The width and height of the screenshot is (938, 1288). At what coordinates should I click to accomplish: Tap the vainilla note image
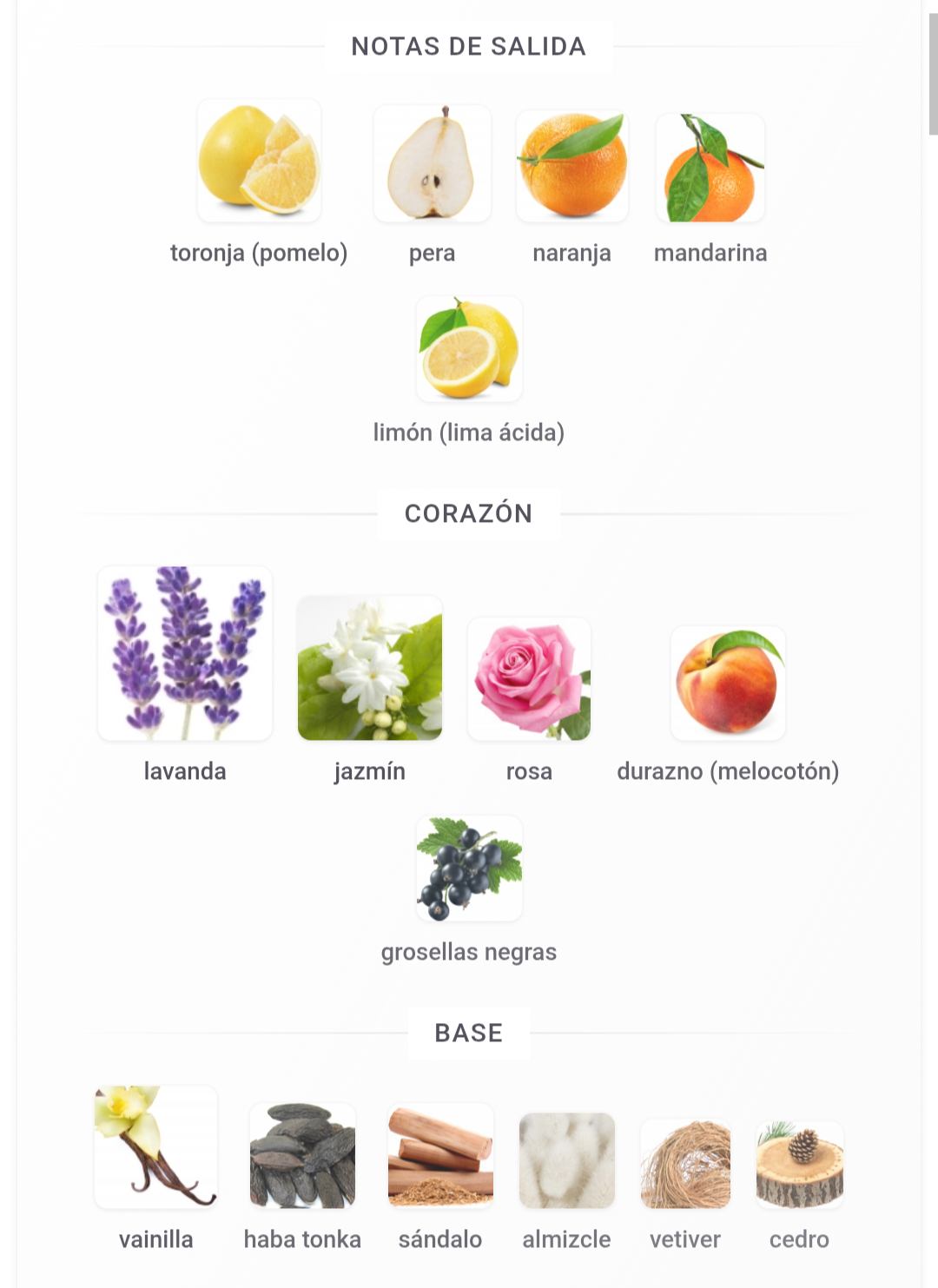[x=156, y=1146]
